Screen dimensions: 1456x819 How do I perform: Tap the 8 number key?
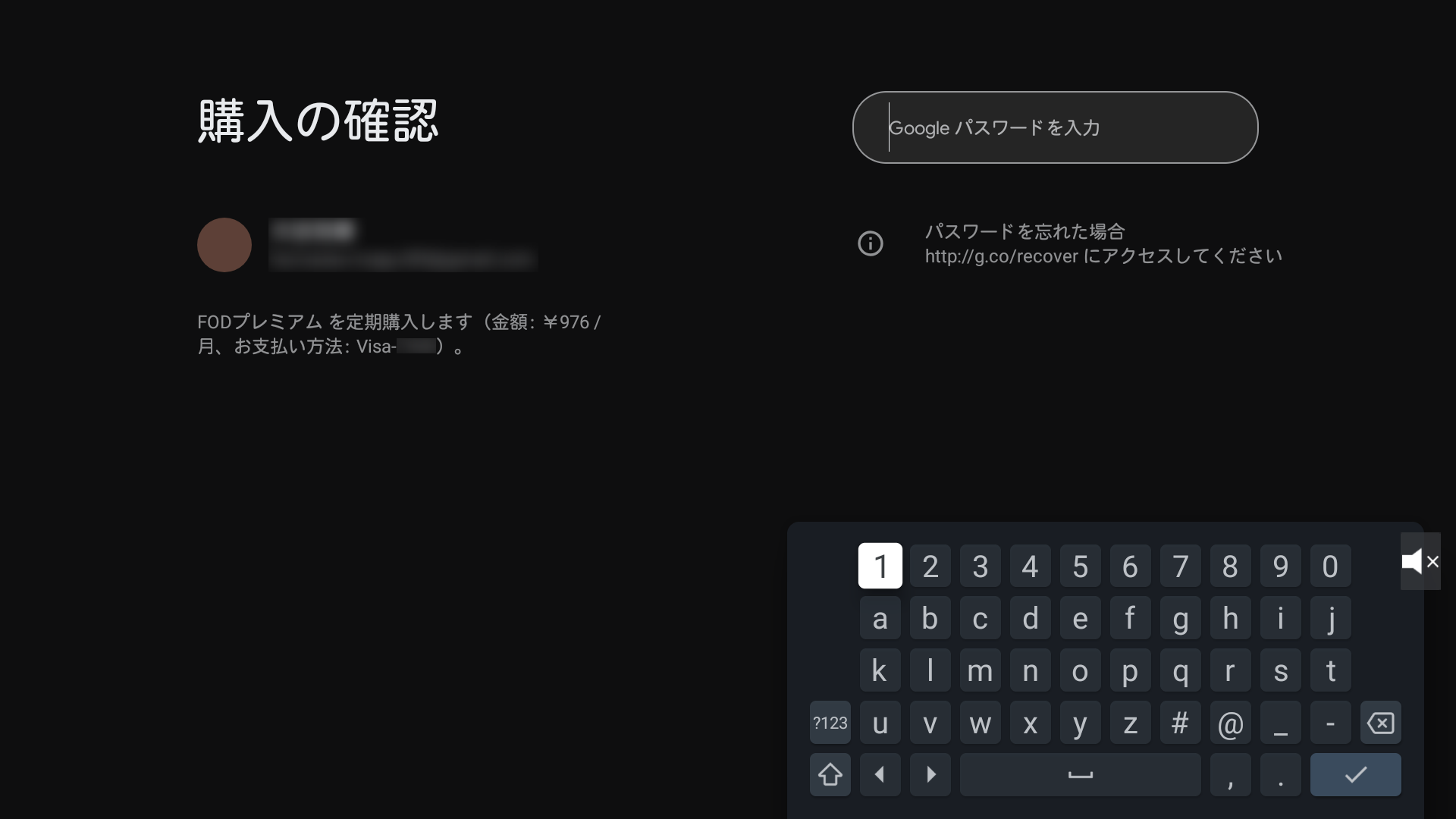1230,566
